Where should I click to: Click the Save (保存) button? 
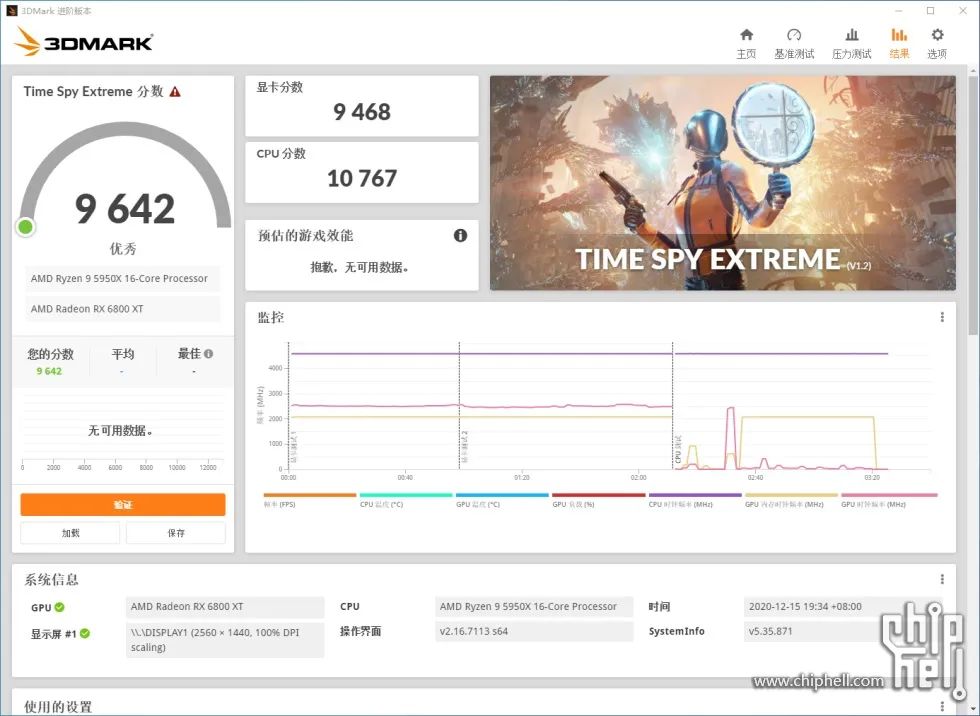[x=176, y=533]
